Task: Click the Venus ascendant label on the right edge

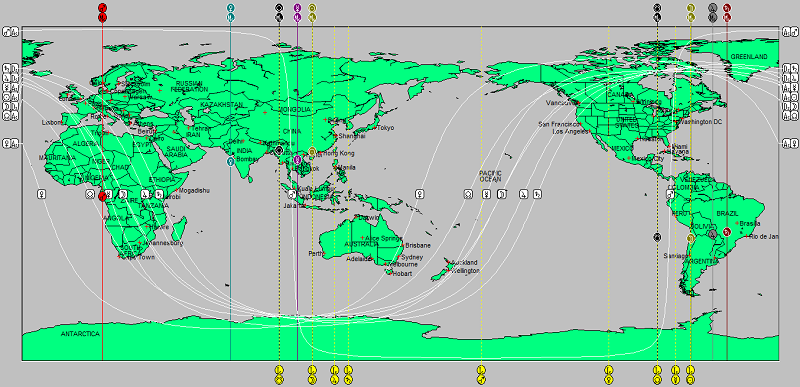Action: click(x=790, y=144)
